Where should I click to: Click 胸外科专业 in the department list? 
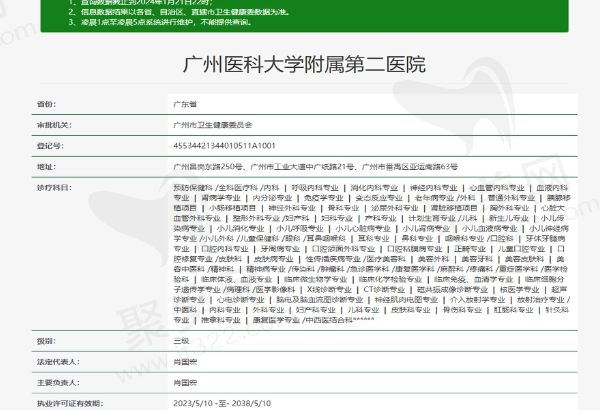[x=509, y=208]
